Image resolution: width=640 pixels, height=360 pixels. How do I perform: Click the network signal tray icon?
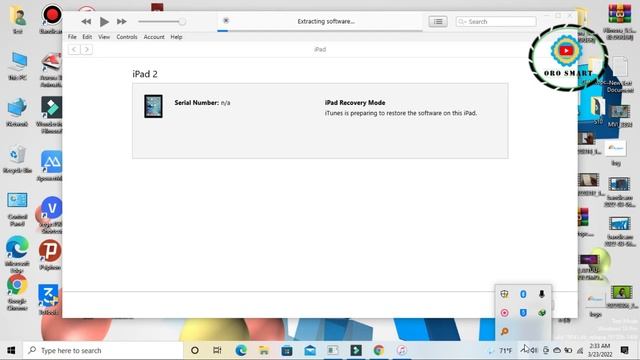[x=580, y=351]
